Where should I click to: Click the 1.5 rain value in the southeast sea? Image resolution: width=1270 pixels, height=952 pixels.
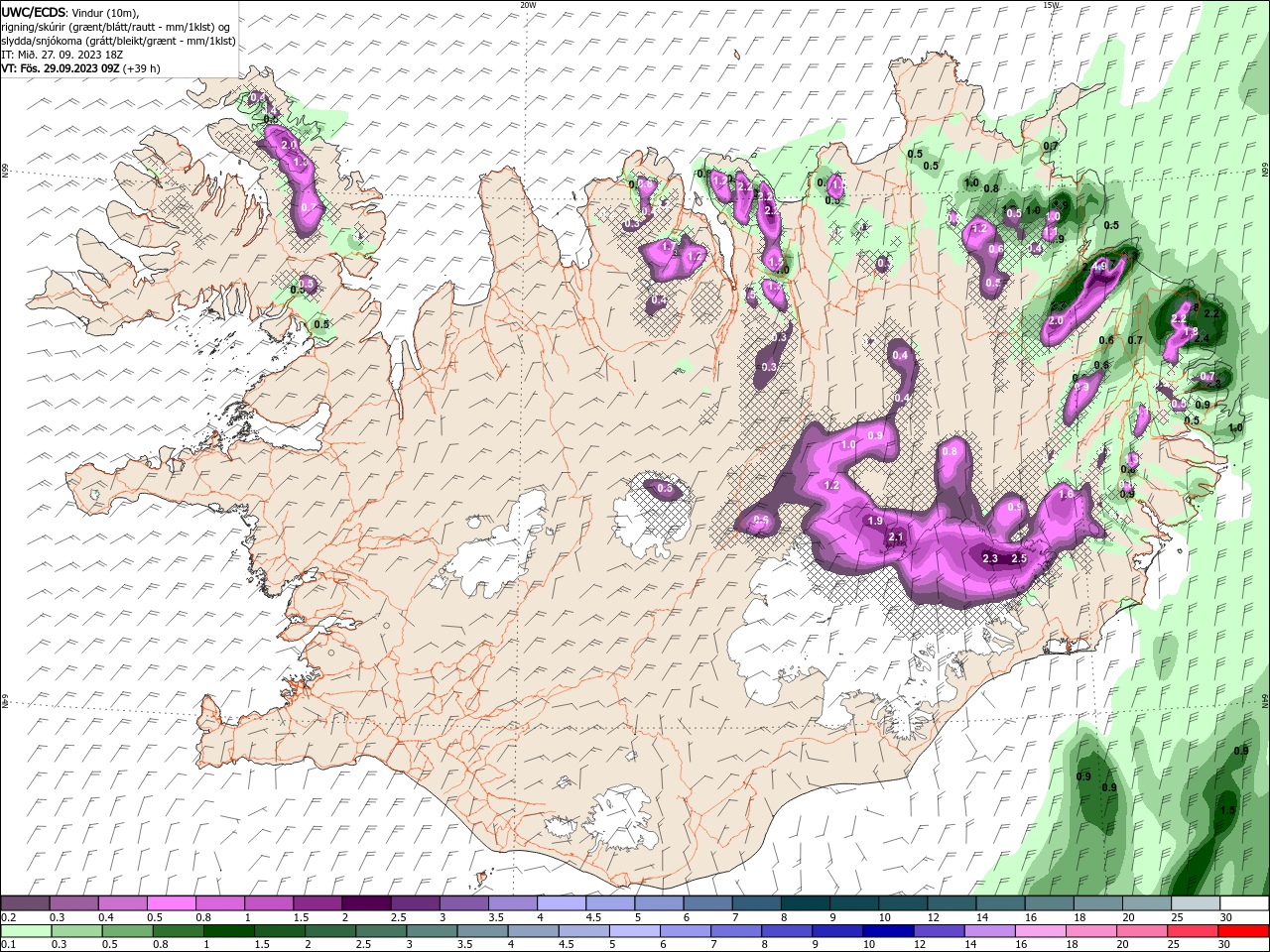[1227, 810]
